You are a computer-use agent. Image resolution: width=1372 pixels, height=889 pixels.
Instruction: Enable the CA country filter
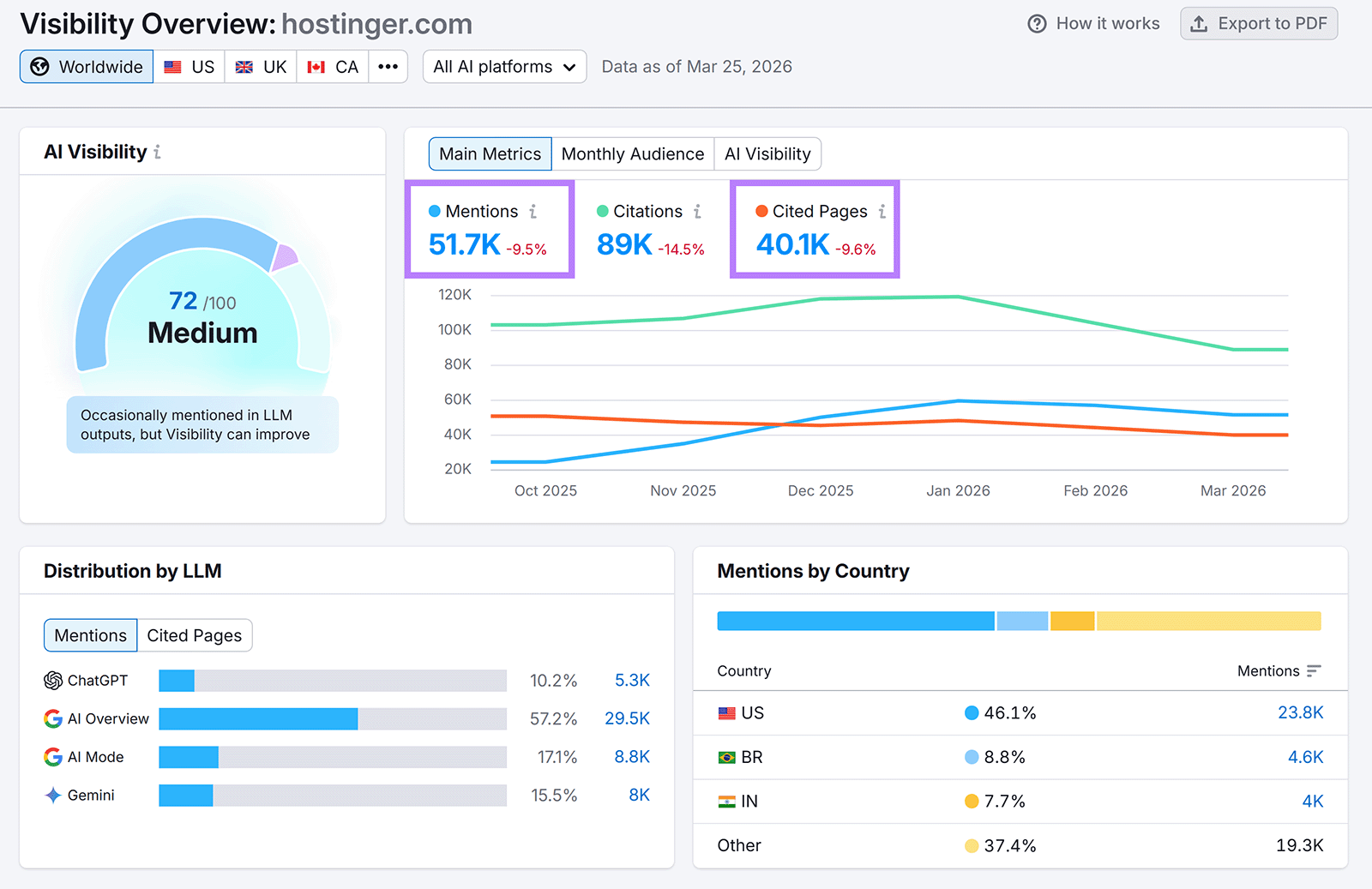tap(332, 66)
